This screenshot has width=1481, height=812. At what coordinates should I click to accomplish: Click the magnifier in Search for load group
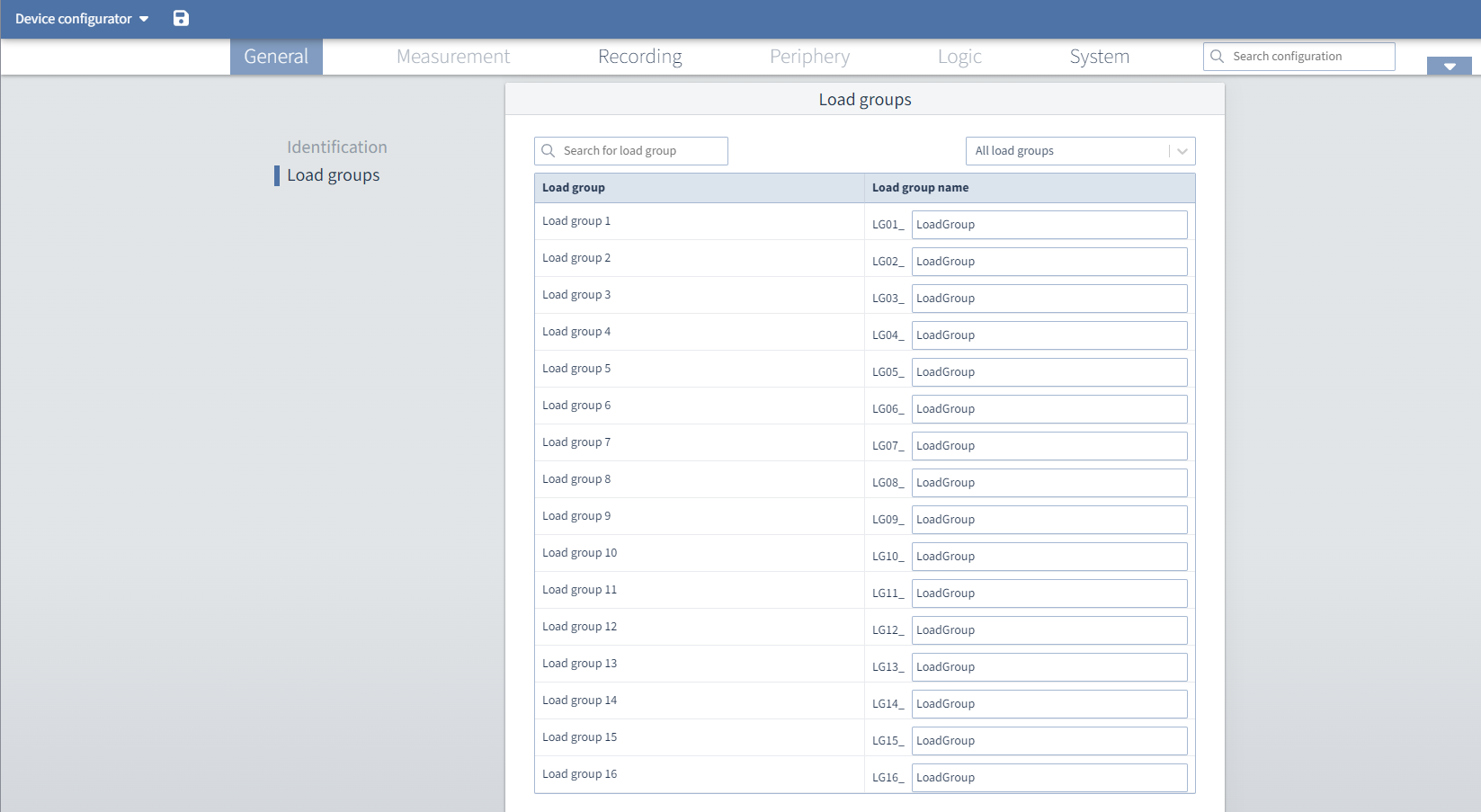point(549,150)
